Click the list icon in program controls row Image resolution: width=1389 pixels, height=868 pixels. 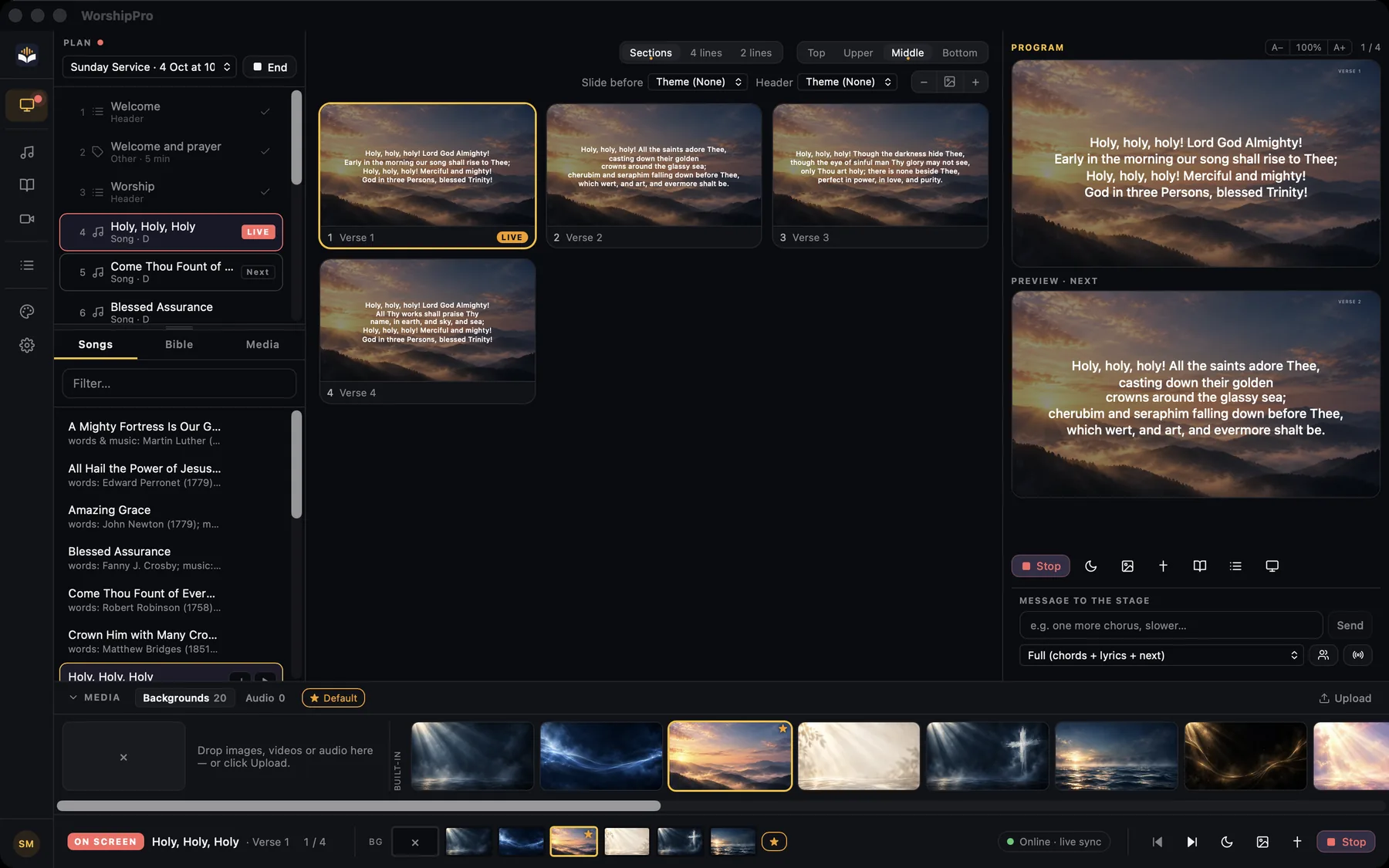pos(1235,566)
